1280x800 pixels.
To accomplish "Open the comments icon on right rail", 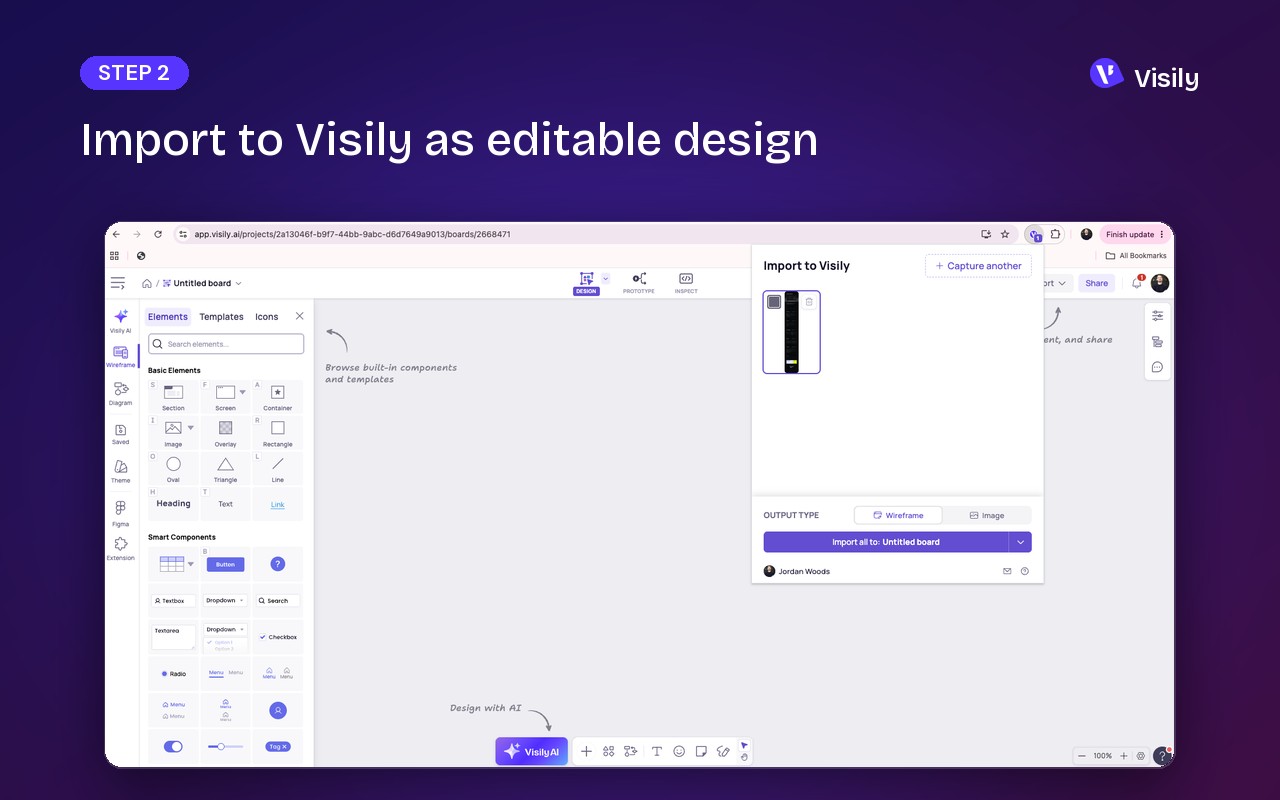I will click(x=1157, y=367).
